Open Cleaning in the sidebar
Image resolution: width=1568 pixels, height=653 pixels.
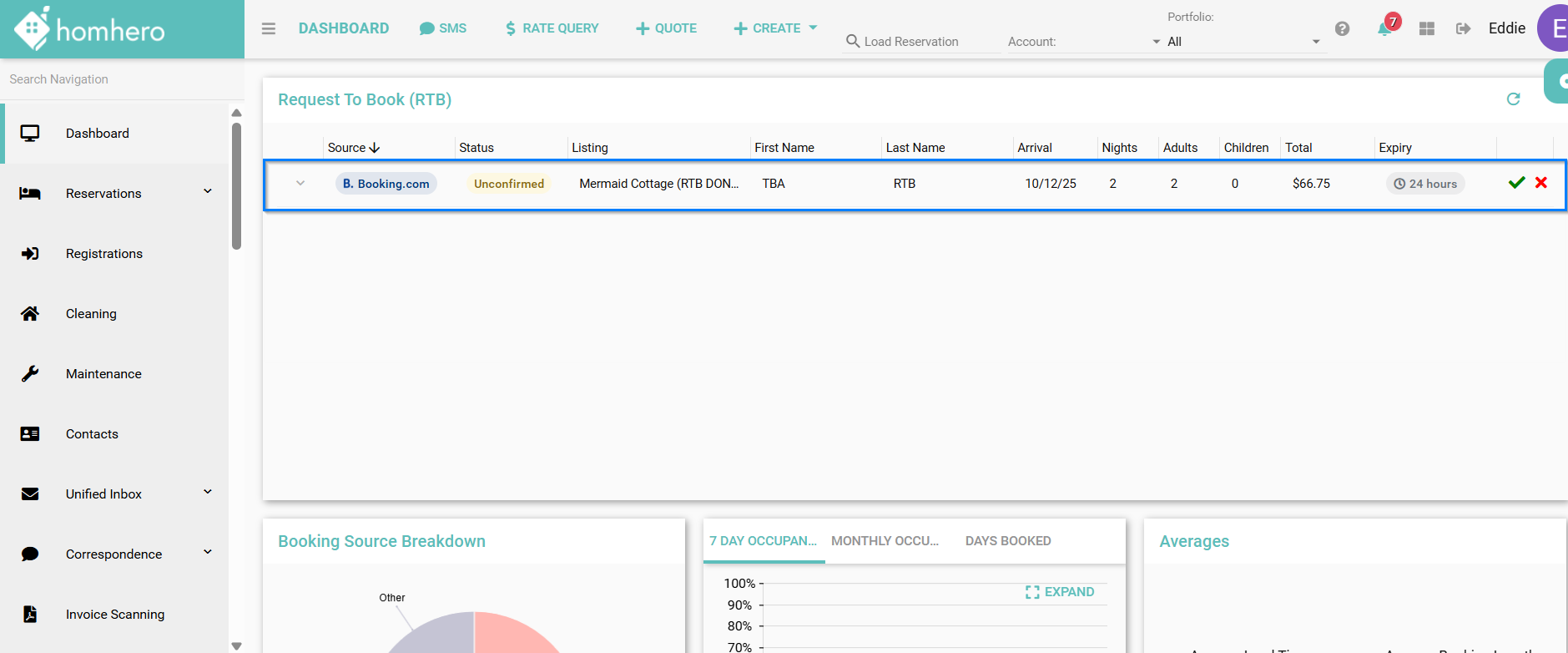tap(91, 314)
